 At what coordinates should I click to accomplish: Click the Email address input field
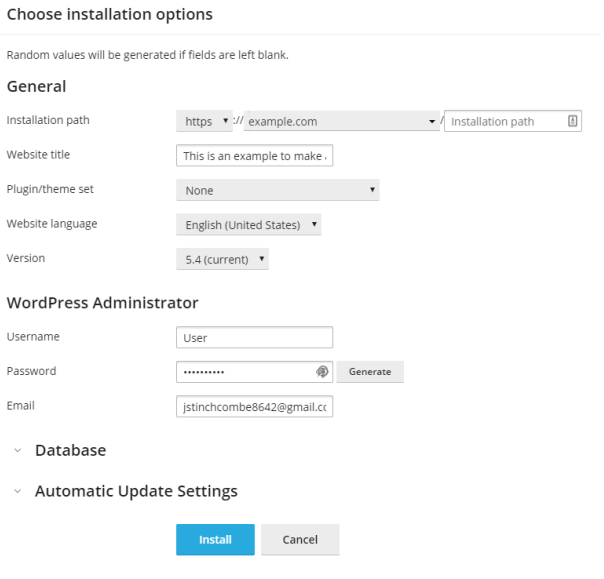coord(254,407)
